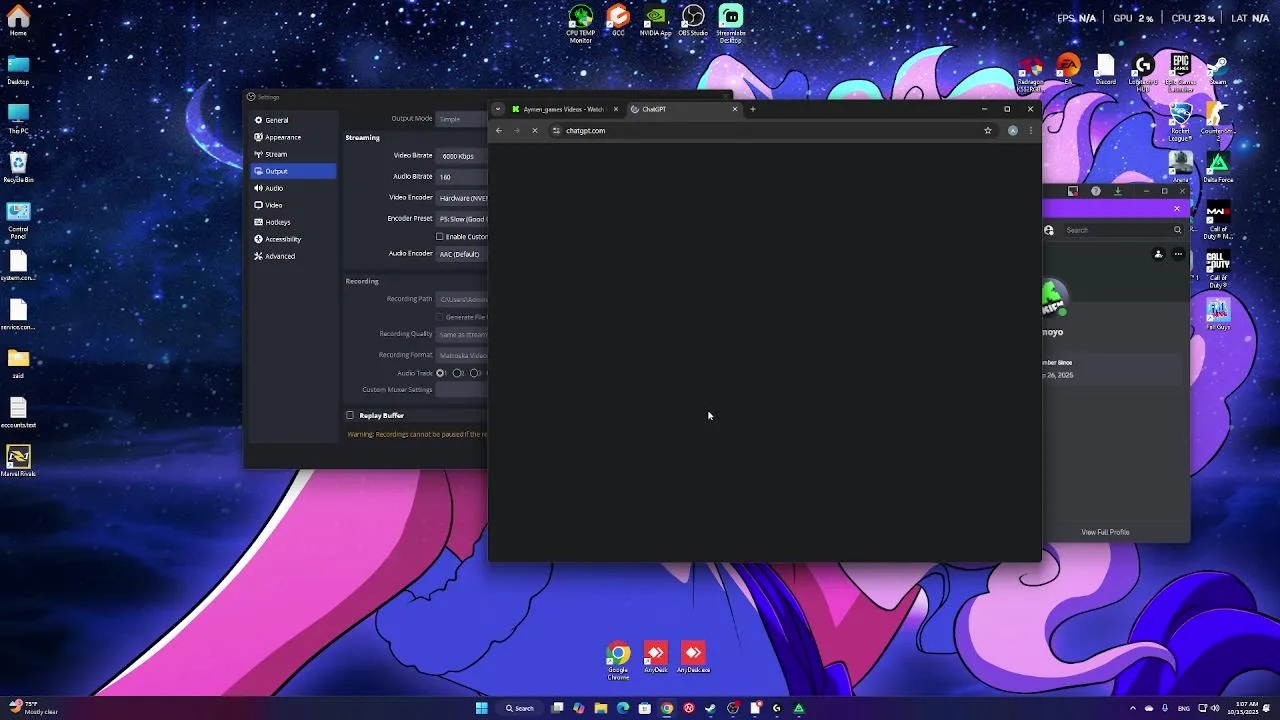Image resolution: width=1280 pixels, height=720 pixels.
Task: Close the ChatGPT tab
Action: coord(735,109)
